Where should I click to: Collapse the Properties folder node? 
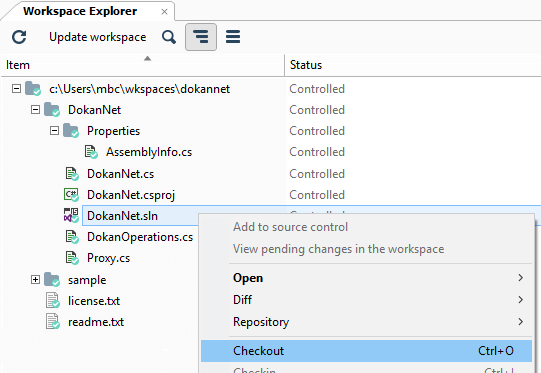54,131
